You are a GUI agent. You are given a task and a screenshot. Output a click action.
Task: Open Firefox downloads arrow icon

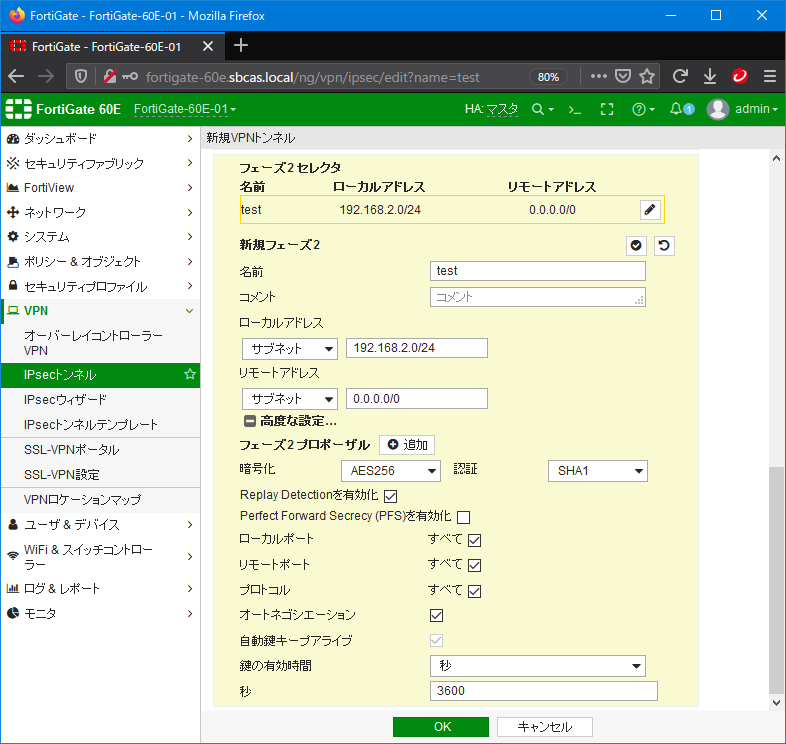[710, 76]
